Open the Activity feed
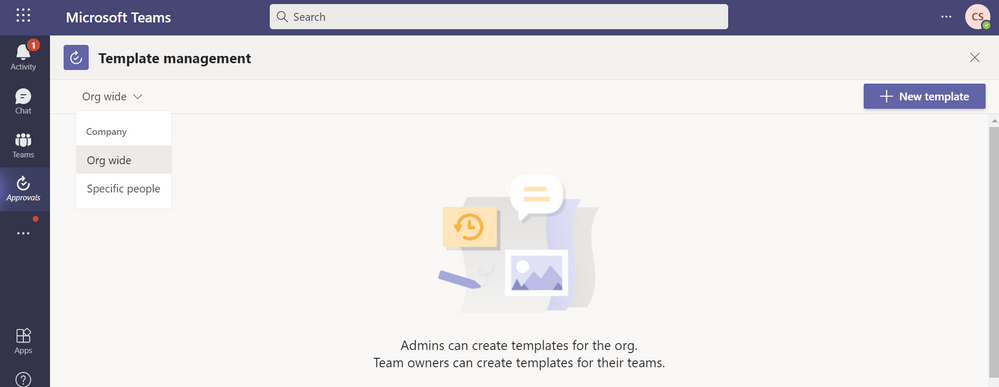Screen dimensions: 999x387 pyautogui.click(x=24, y=56)
